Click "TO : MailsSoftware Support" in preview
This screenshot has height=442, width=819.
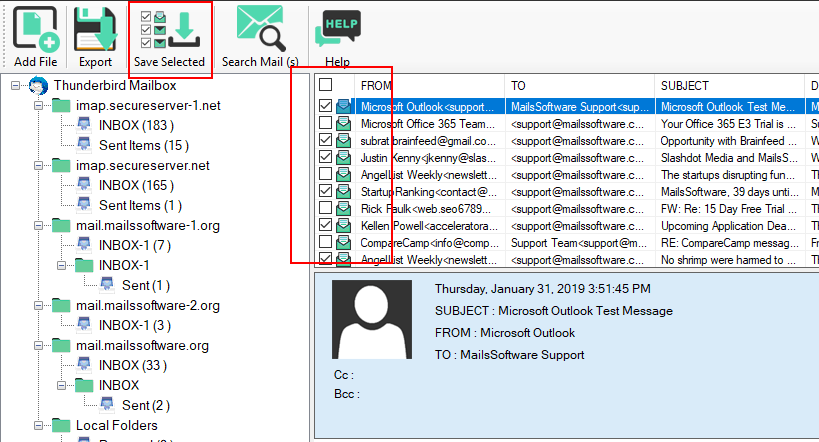click(x=509, y=355)
